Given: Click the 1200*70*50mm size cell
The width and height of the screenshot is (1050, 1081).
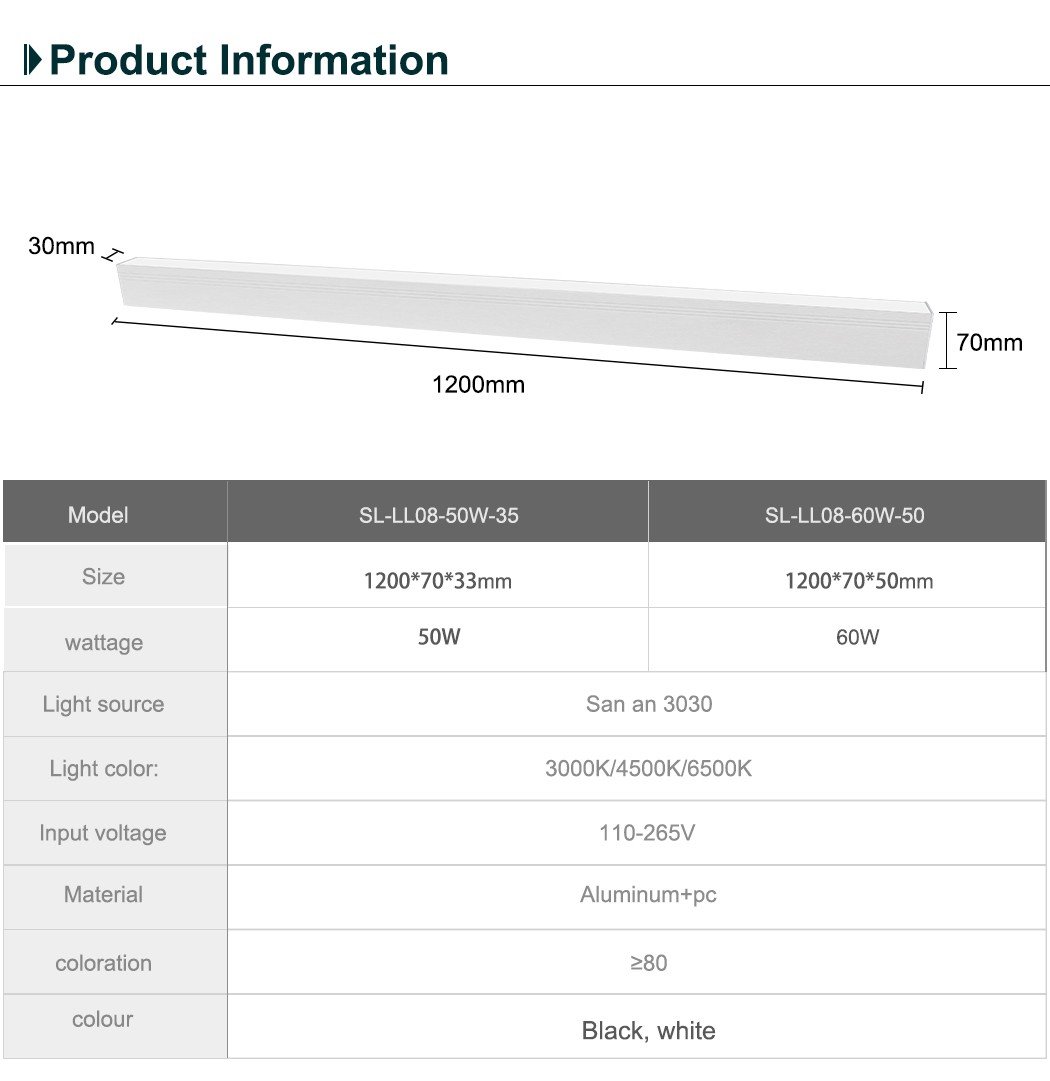Looking at the screenshot, I should (858, 580).
